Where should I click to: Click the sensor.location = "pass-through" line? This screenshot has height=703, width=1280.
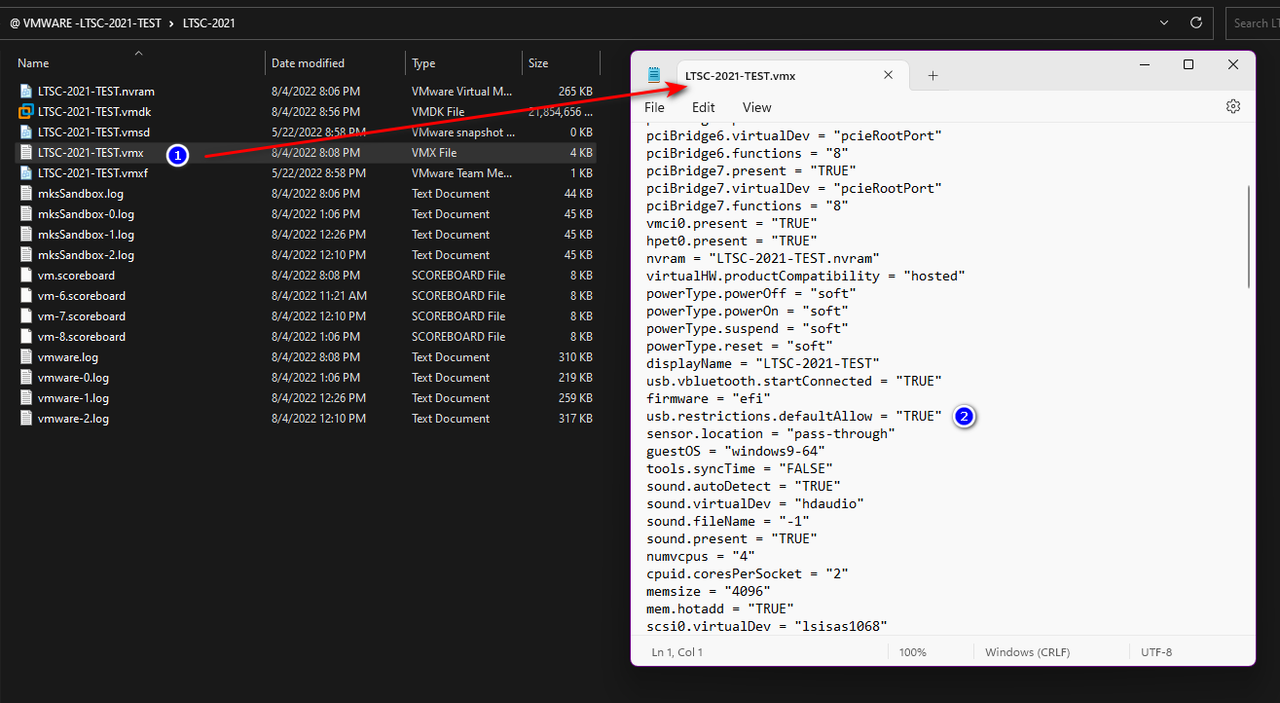pyautogui.click(x=770, y=433)
